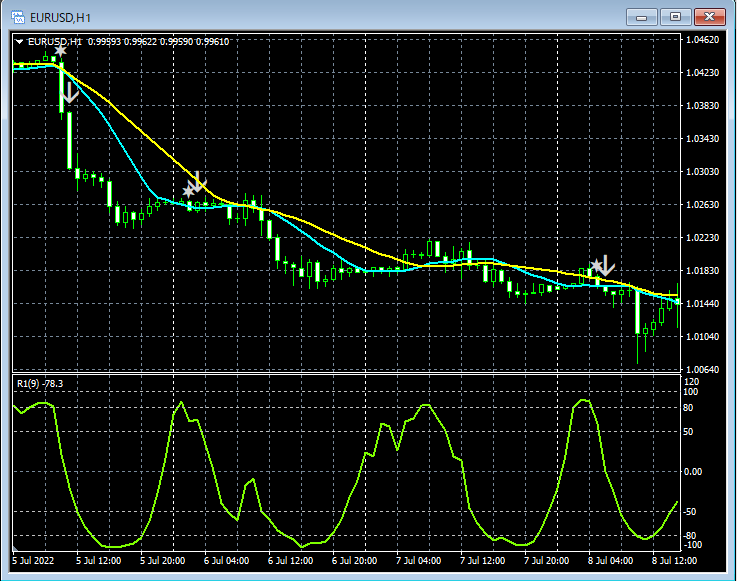Select the first down arrow sell signal

69,93
